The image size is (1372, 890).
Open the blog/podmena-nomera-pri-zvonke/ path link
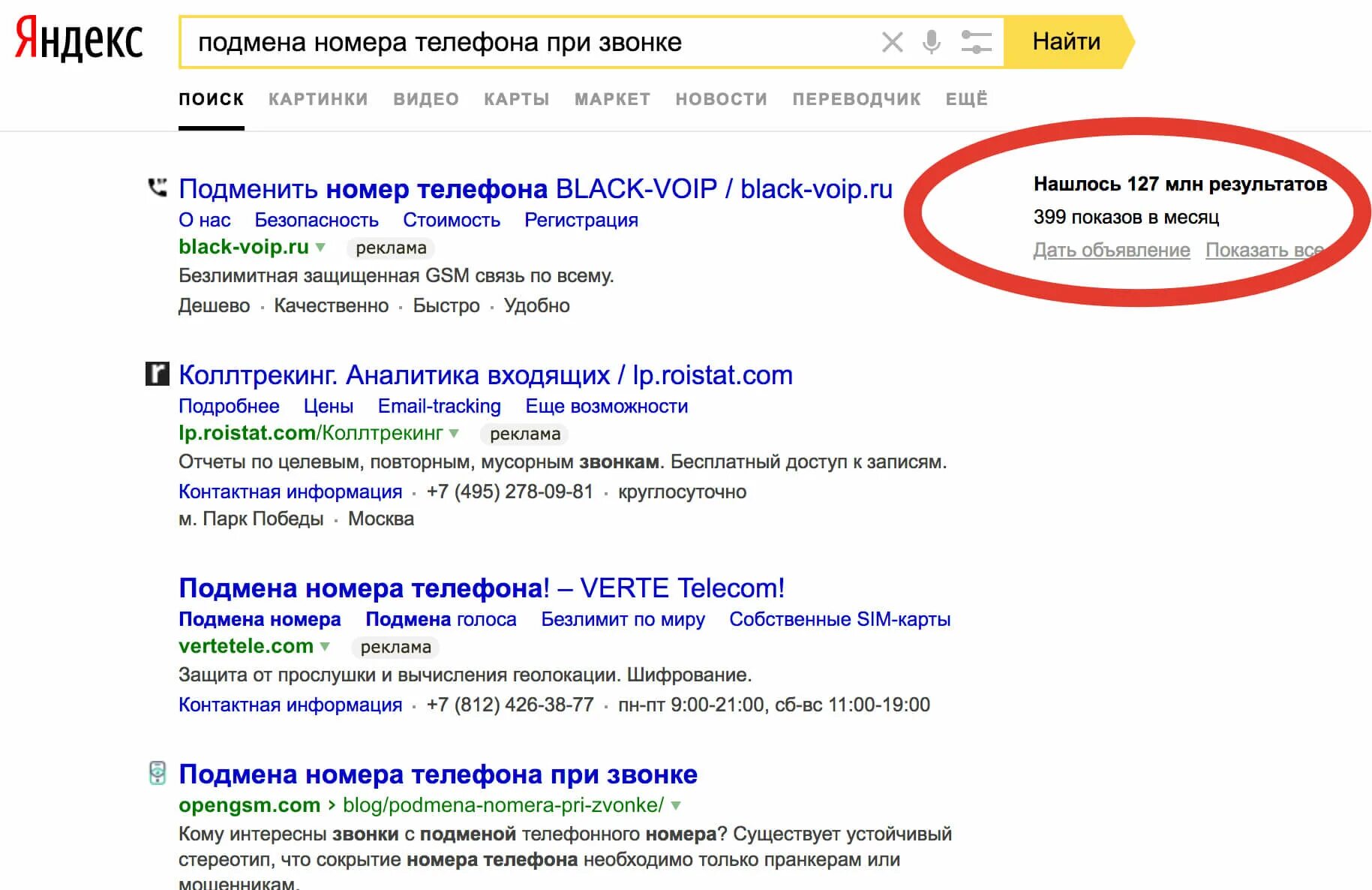[503, 805]
